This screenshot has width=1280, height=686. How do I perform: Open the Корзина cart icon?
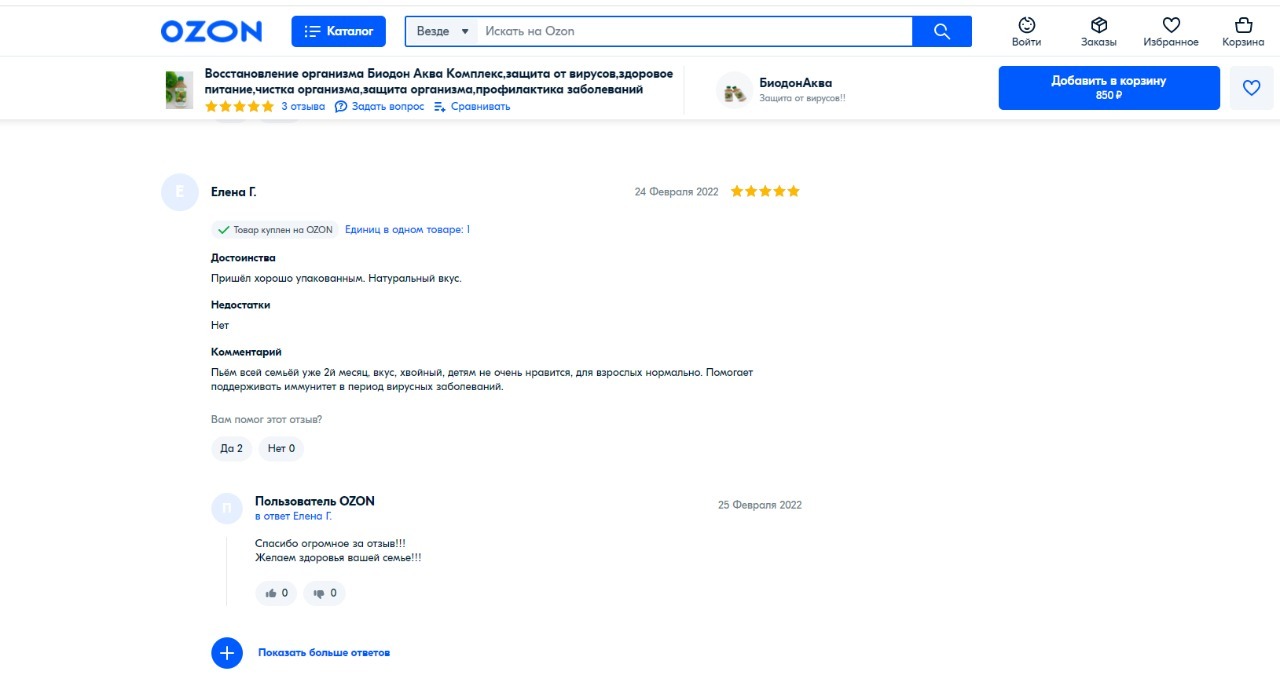tap(1243, 31)
